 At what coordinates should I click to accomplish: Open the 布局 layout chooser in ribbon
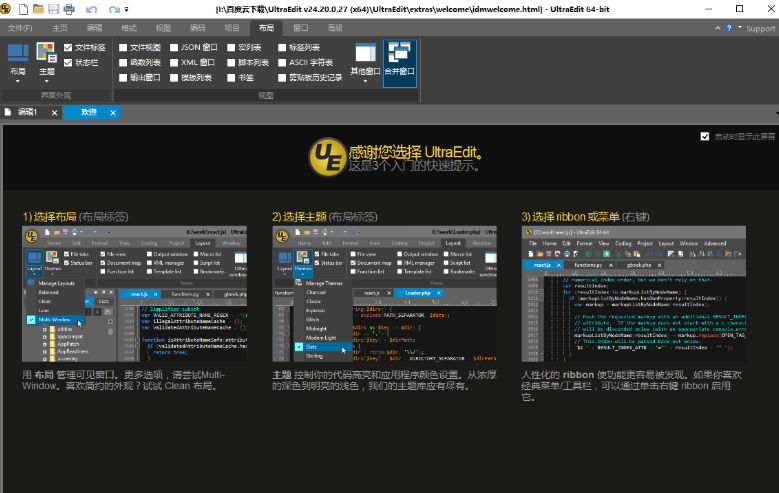18,63
